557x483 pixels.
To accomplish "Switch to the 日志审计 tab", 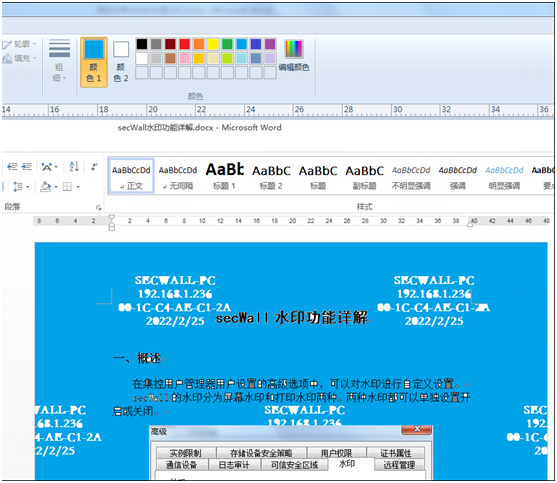I will (x=234, y=465).
